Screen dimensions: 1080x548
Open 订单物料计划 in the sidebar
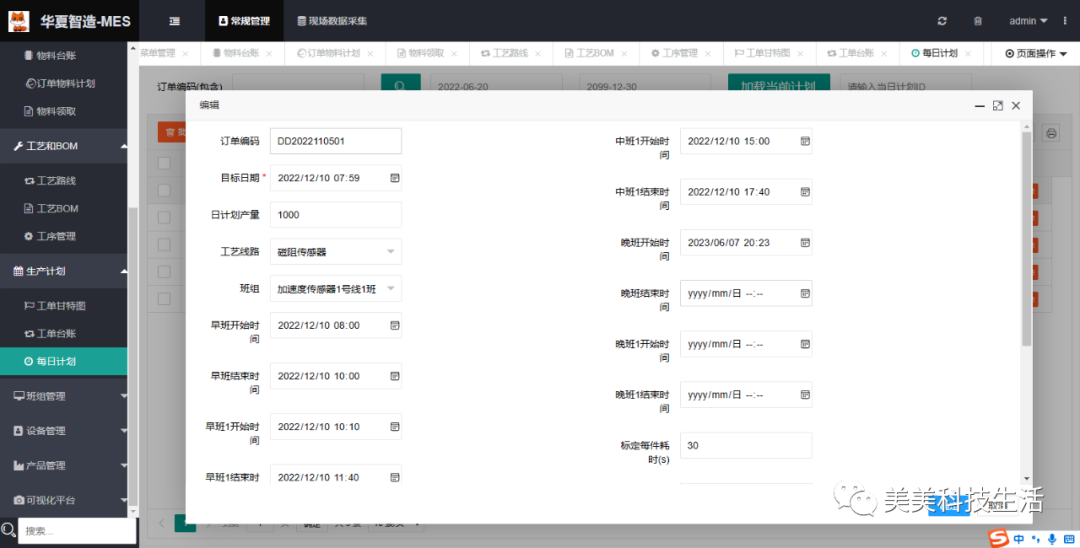tap(60, 83)
